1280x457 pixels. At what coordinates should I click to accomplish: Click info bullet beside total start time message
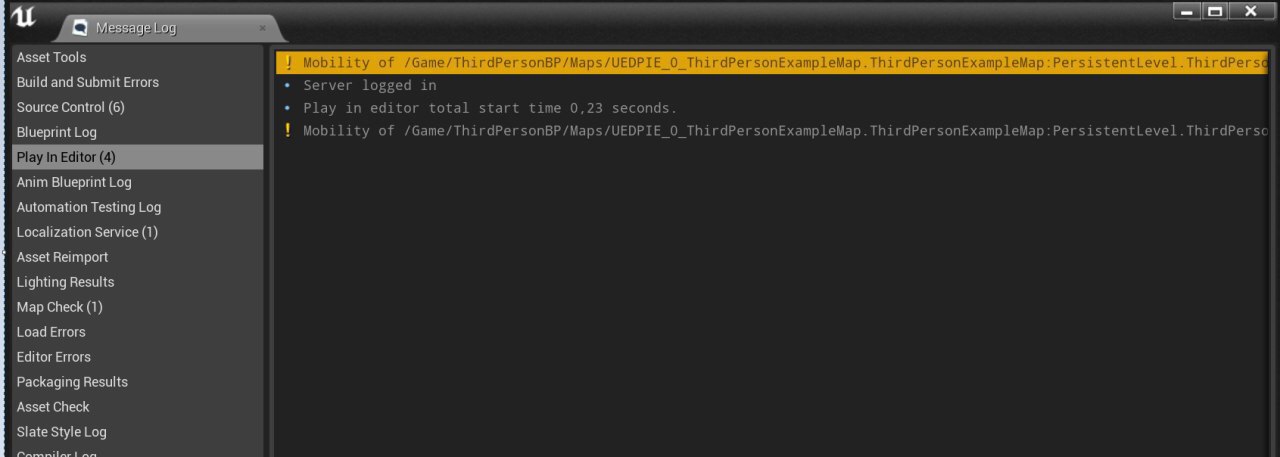pyautogui.click(x=288, y=108)
